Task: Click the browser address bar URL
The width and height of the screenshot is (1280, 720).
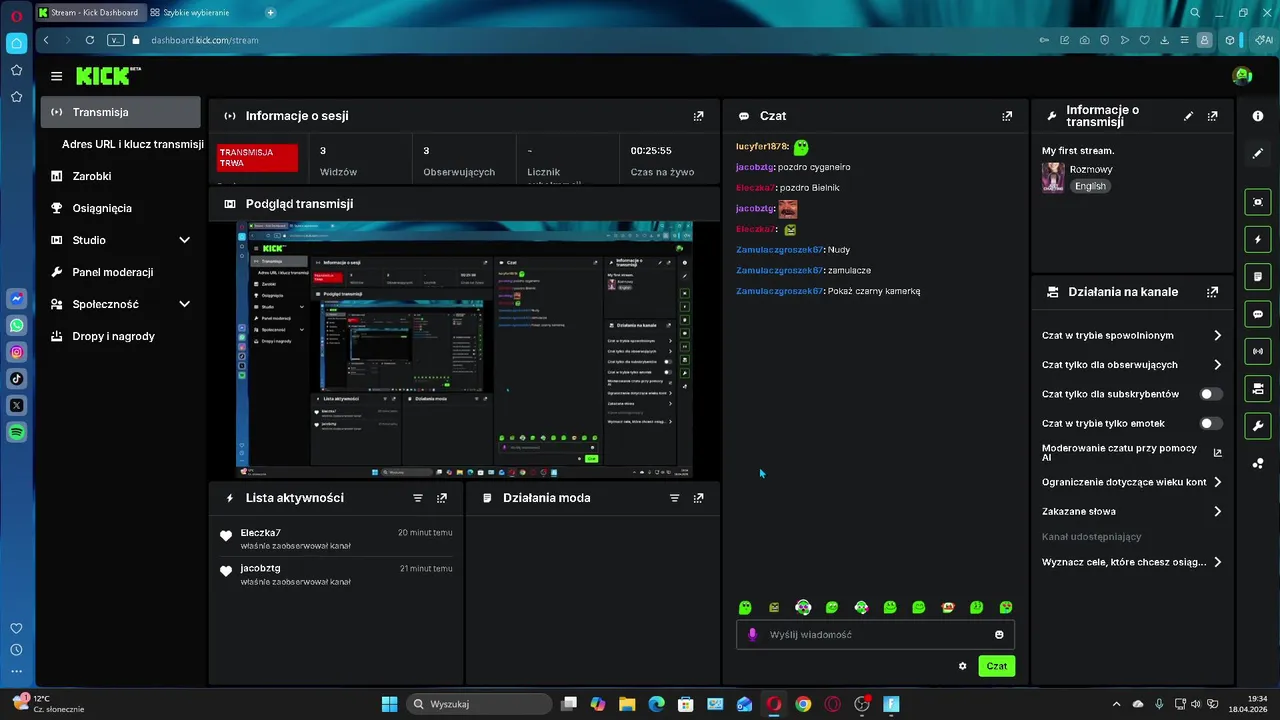Action: pyautogui.click(x=205, y=40)
